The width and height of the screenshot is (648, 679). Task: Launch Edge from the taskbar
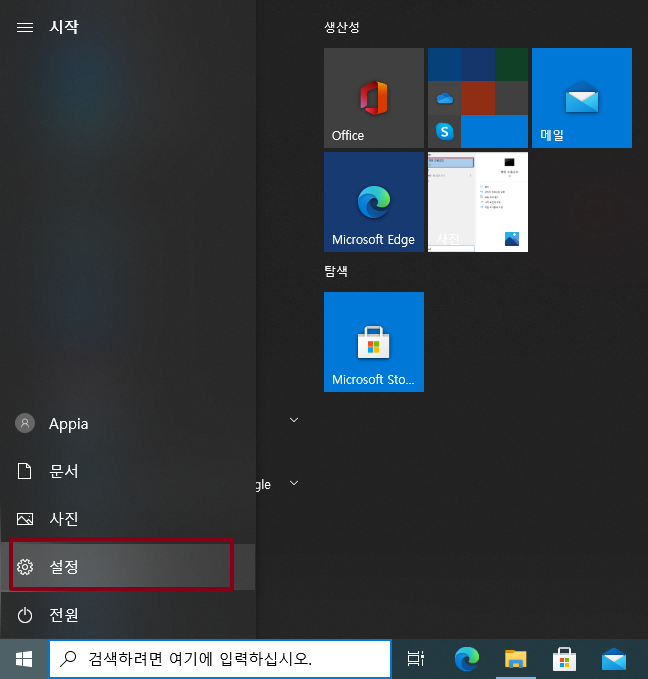click(467, 659)
